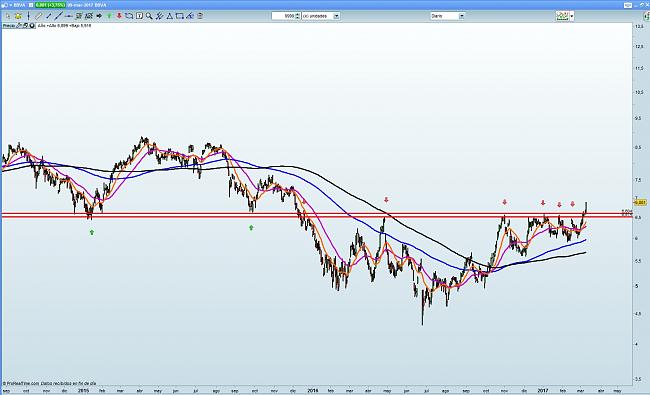
Task: Click the 2015 year label on the time axis
Action: (84, 390)
